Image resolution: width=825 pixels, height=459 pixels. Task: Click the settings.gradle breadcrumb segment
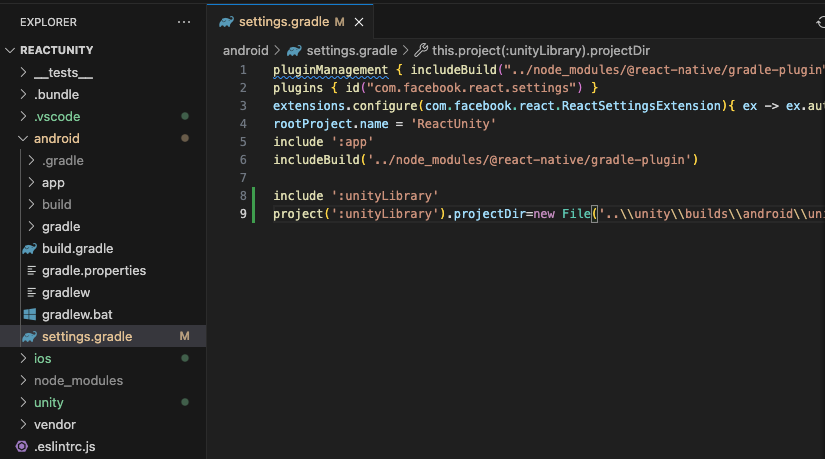[351, 51]
